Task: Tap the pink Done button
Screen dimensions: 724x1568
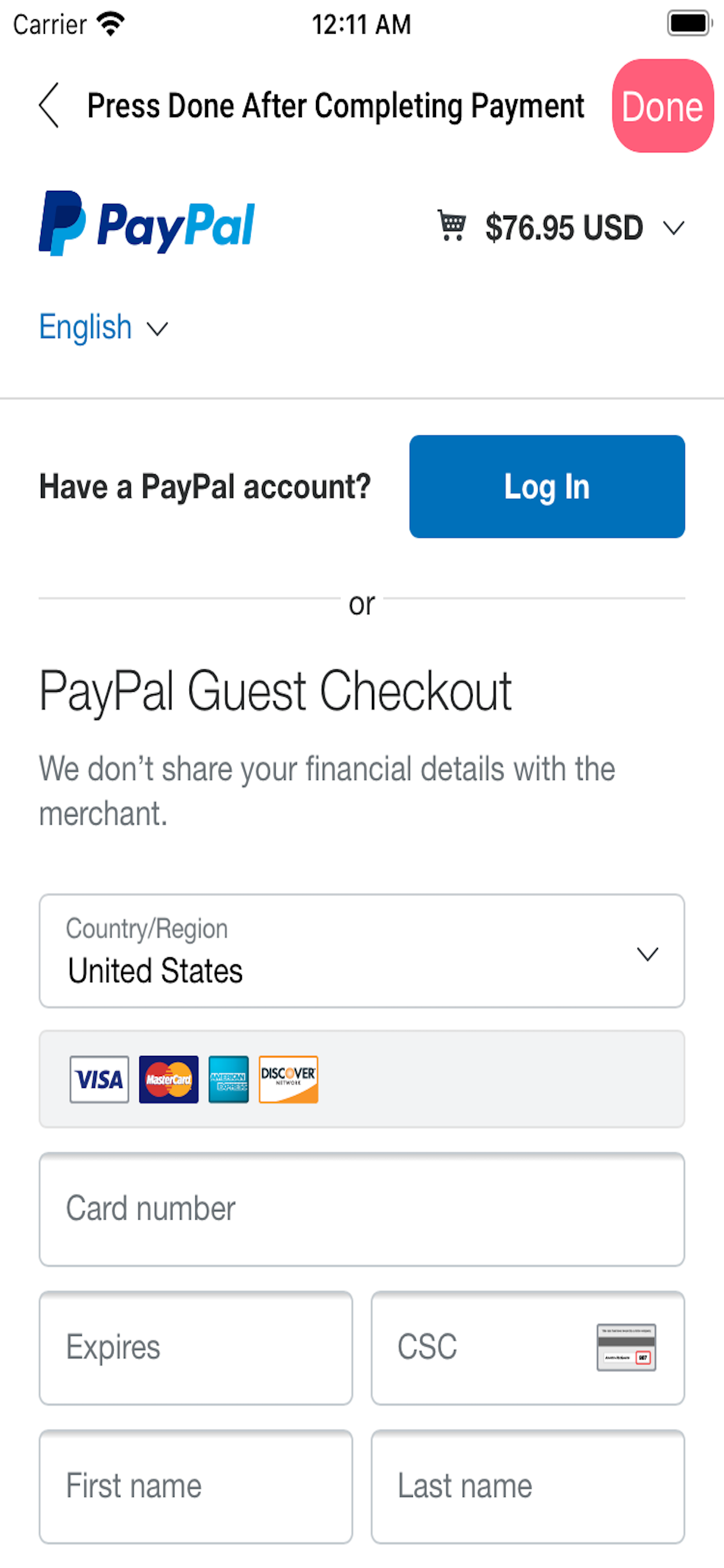Action: tap(663, 106)
